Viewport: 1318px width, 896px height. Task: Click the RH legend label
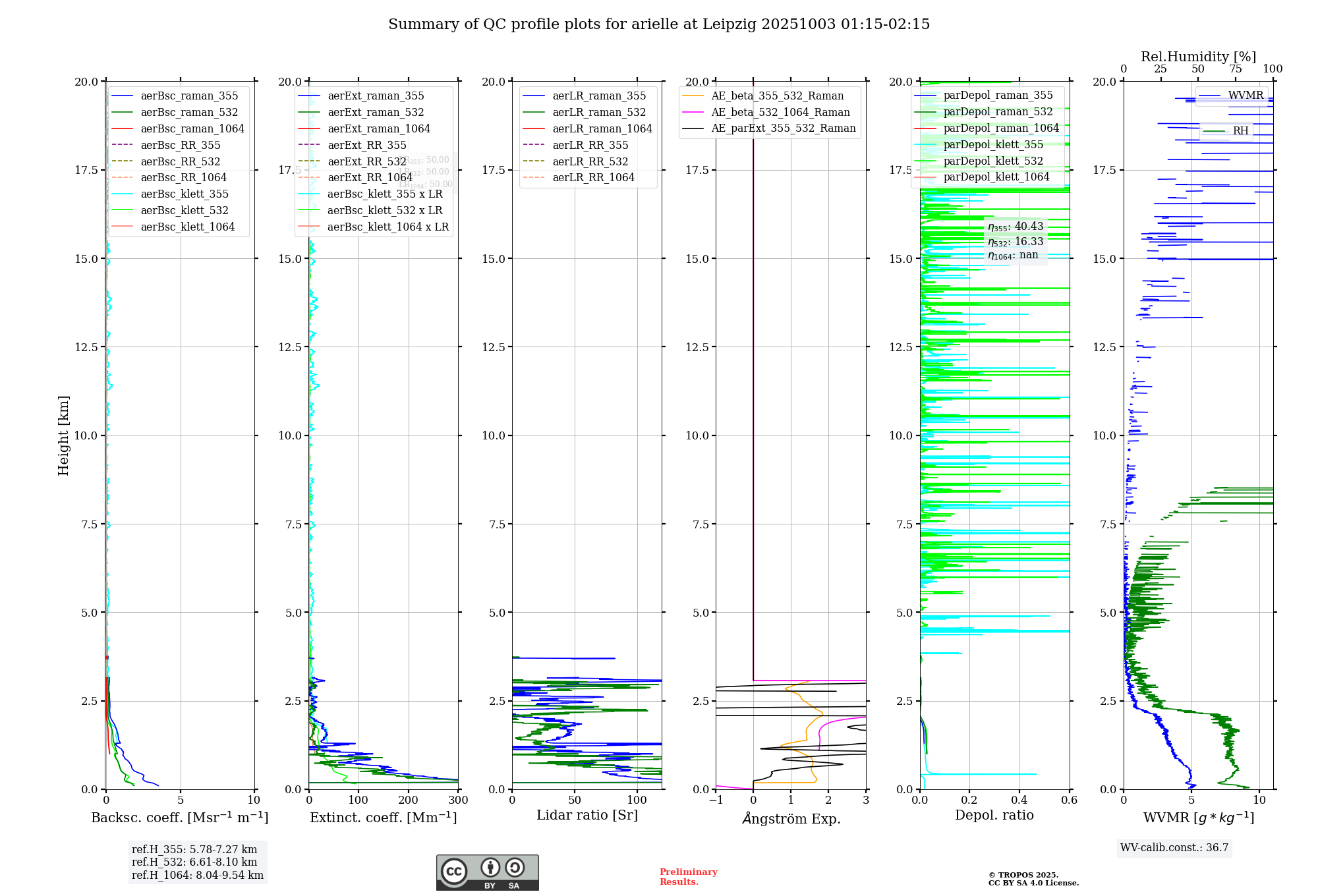(x=1240, y=131)
